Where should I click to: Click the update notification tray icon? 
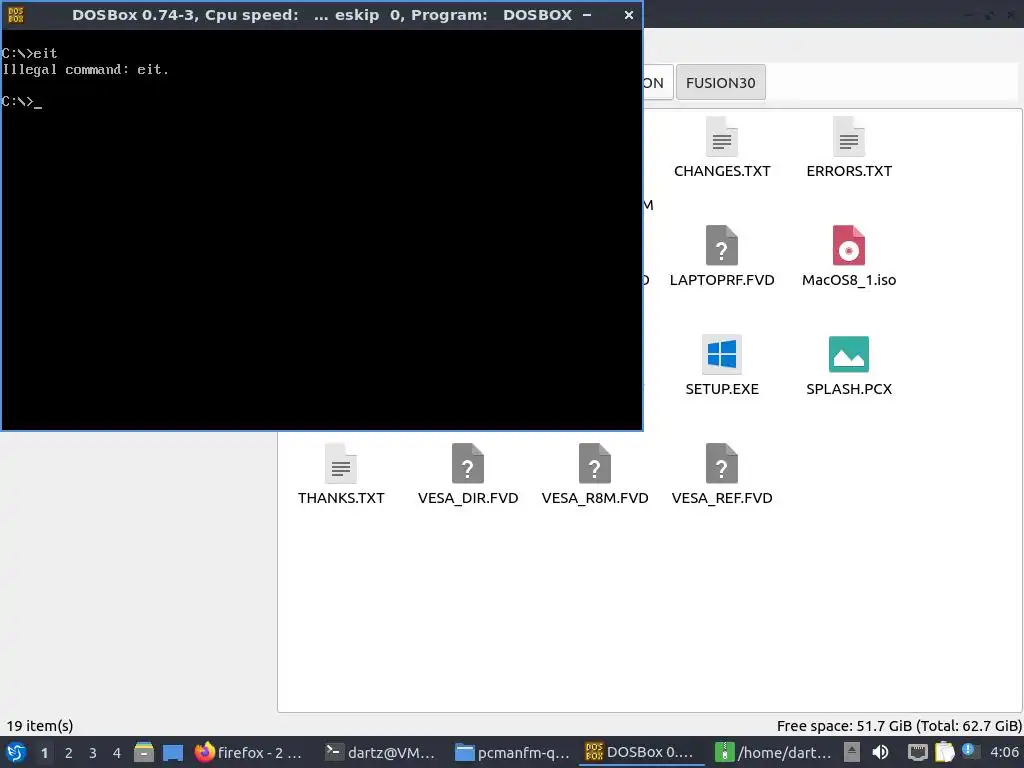[970, 751]
